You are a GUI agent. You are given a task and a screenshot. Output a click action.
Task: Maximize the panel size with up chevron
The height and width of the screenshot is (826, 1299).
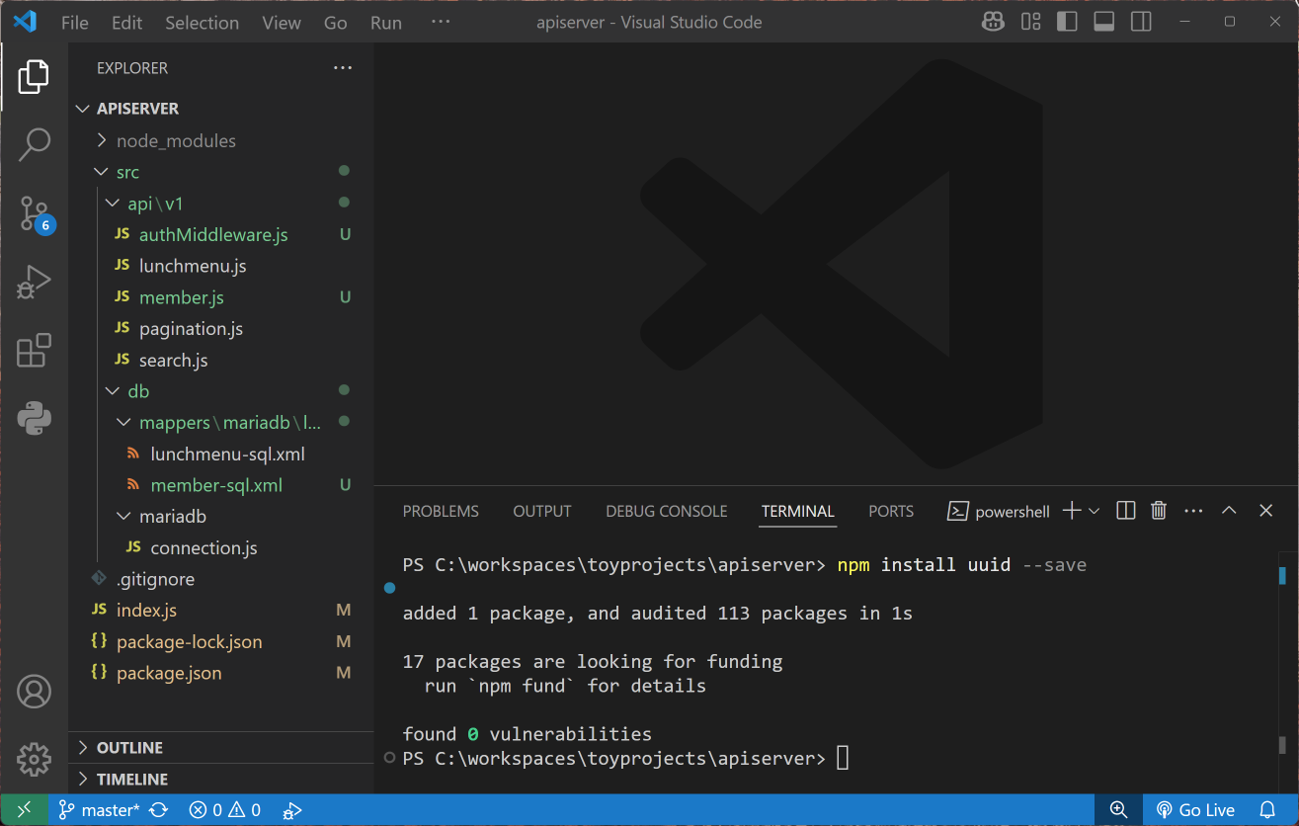1229,511
